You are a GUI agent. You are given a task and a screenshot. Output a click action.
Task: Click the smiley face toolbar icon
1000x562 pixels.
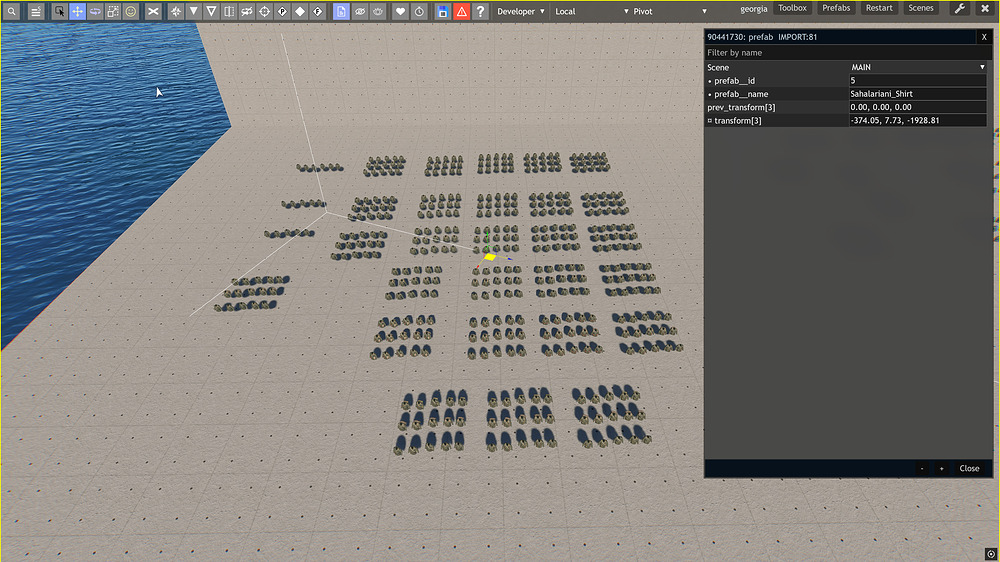(x=131, y=11)
